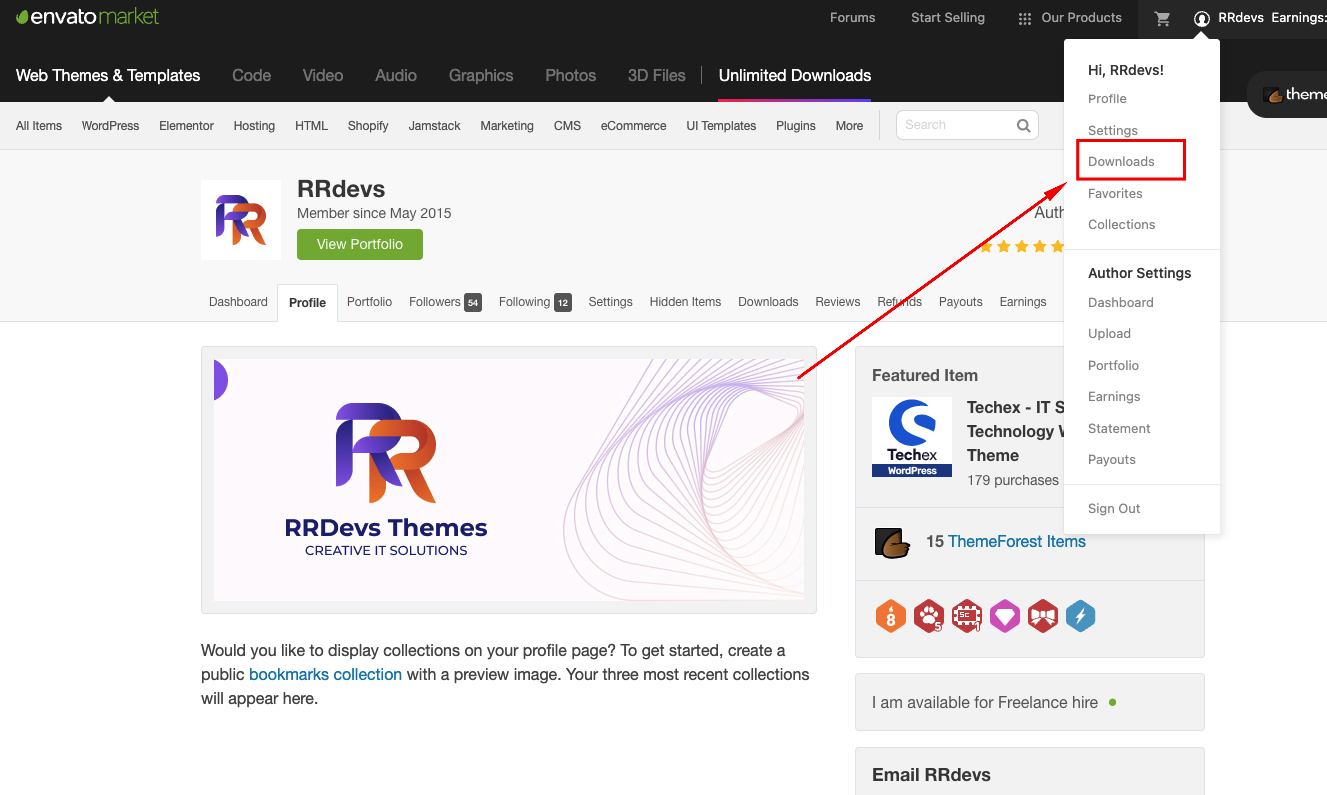Click the Envato Market logo

pos(87,17)
